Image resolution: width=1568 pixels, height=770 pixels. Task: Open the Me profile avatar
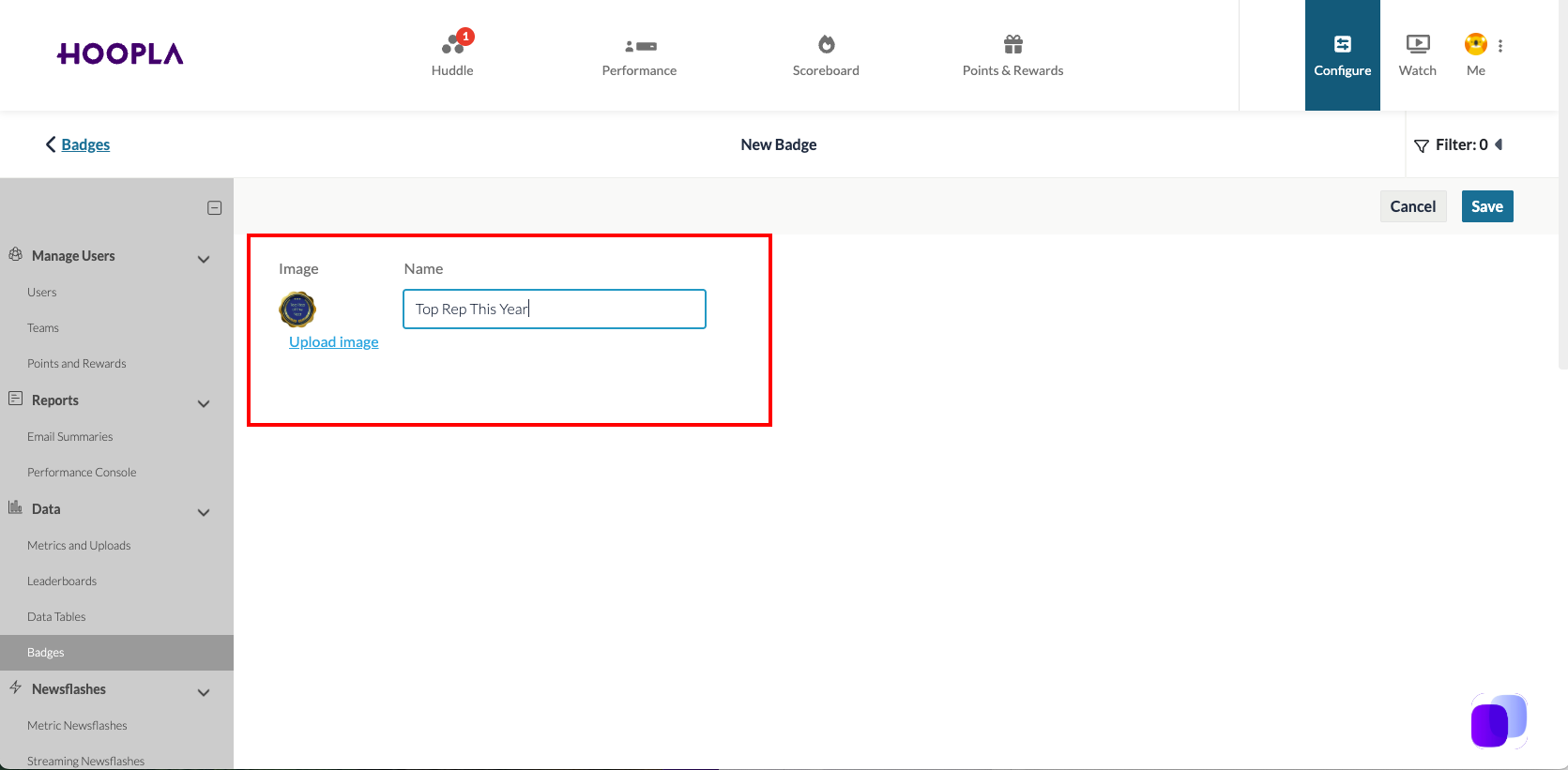tap(1476, 44)
